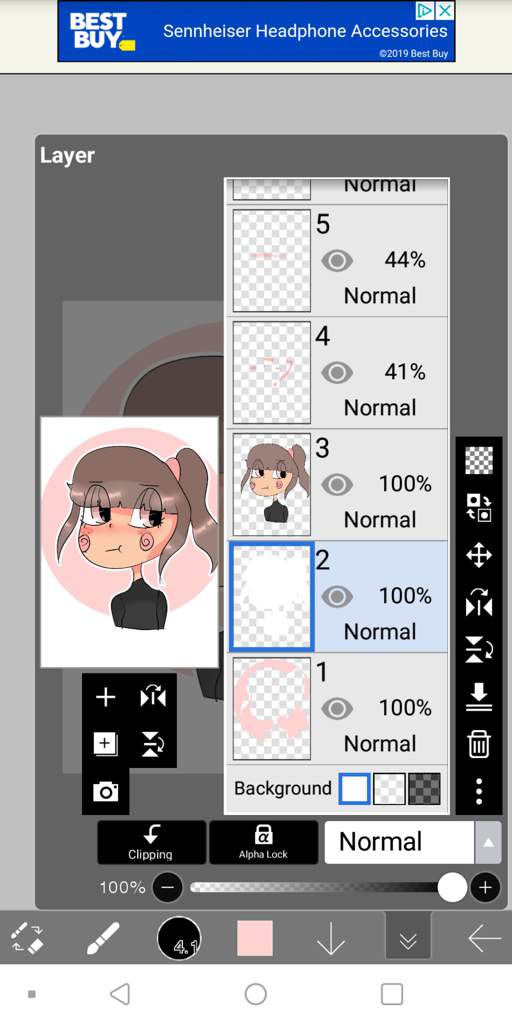Delete layer using trash can icon
512x1024 pixels.
pos(479,744)
